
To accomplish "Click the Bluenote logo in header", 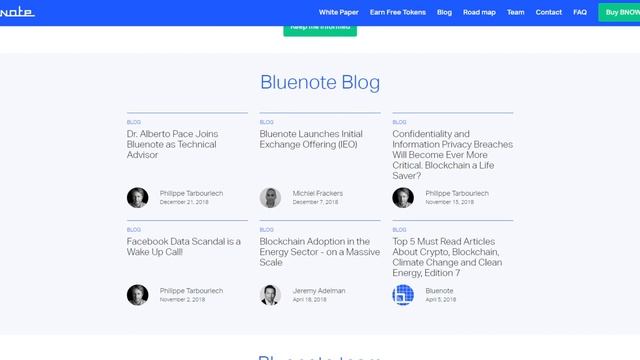I will [x=17, y=12].
